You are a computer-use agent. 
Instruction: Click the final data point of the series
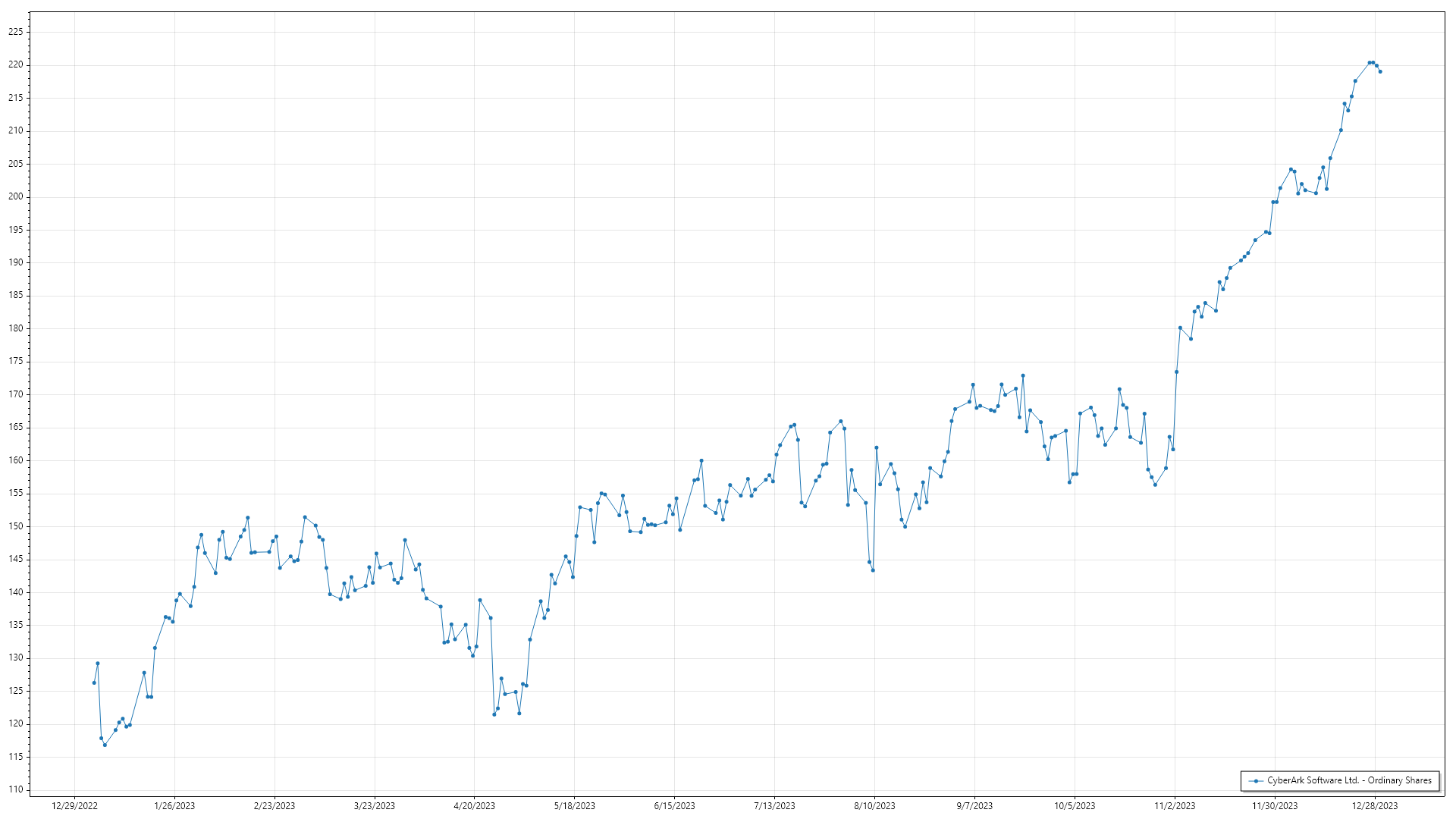click(x=1380, y=71)
